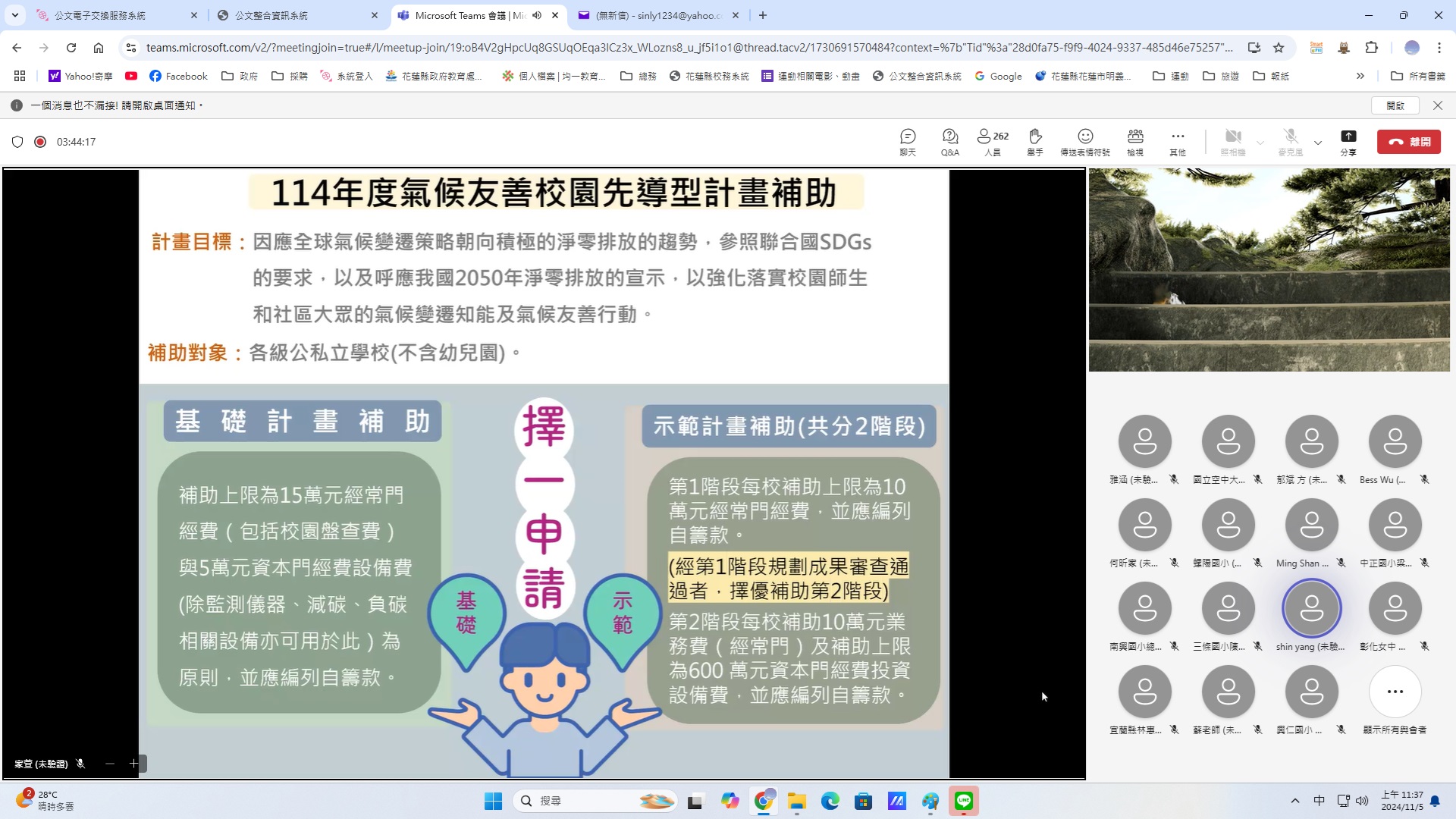This screenshot has width=1456, height=819.
Task: Toggle the camera (照相機) on
Action: [1233, 141]
